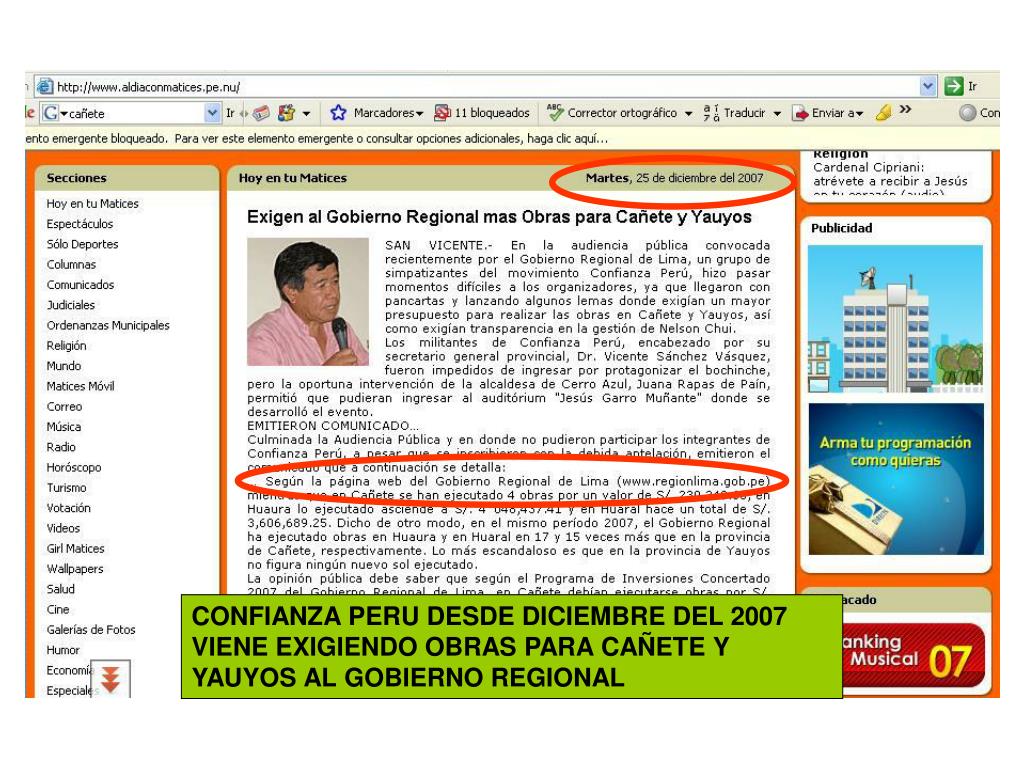Viewport: 1024px width, 768px height.
Task: Open the Mundo section
Action: coord(63,366)
